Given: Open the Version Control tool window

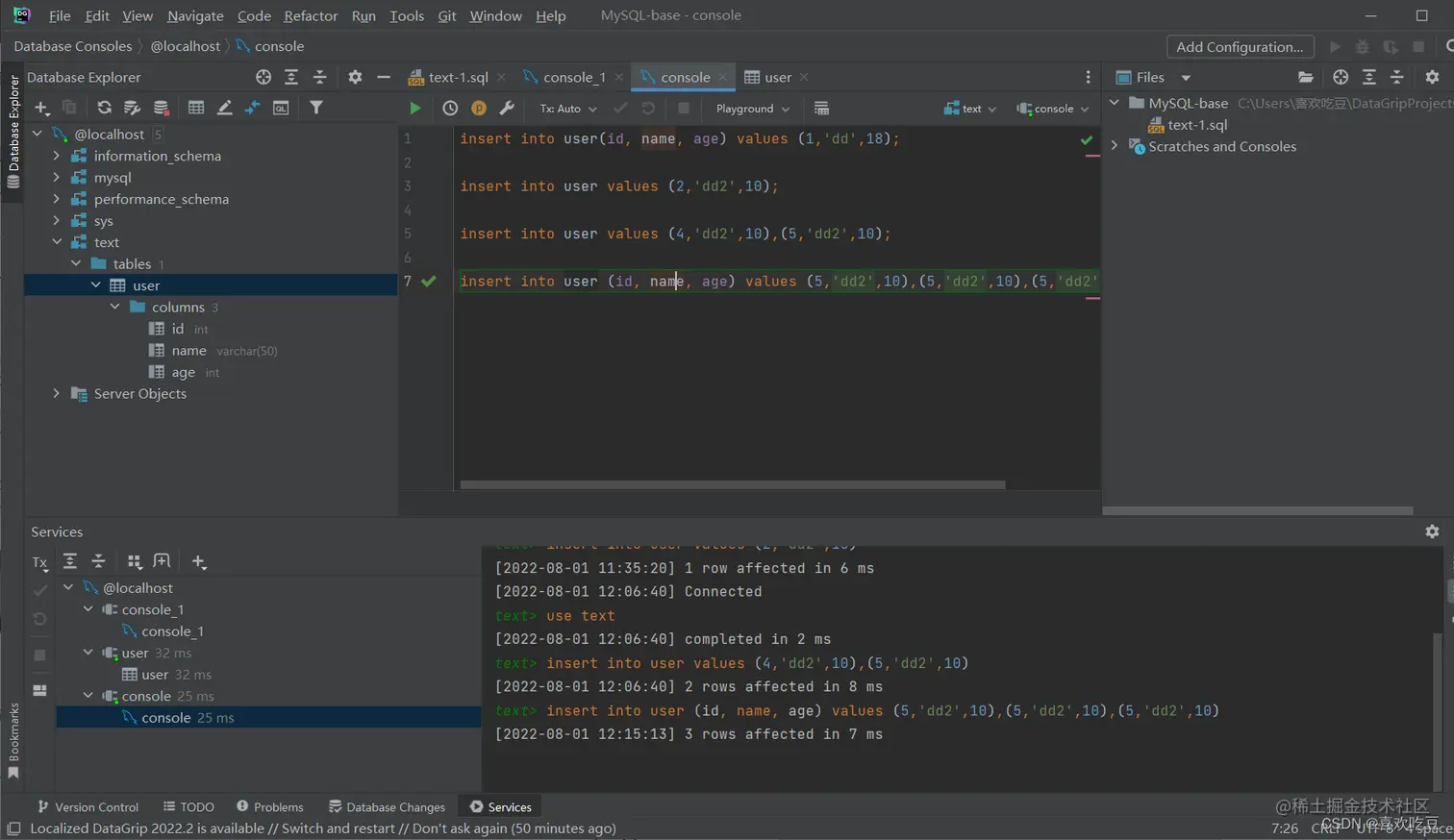Looking at the screenshot, I should pos(88,807).
